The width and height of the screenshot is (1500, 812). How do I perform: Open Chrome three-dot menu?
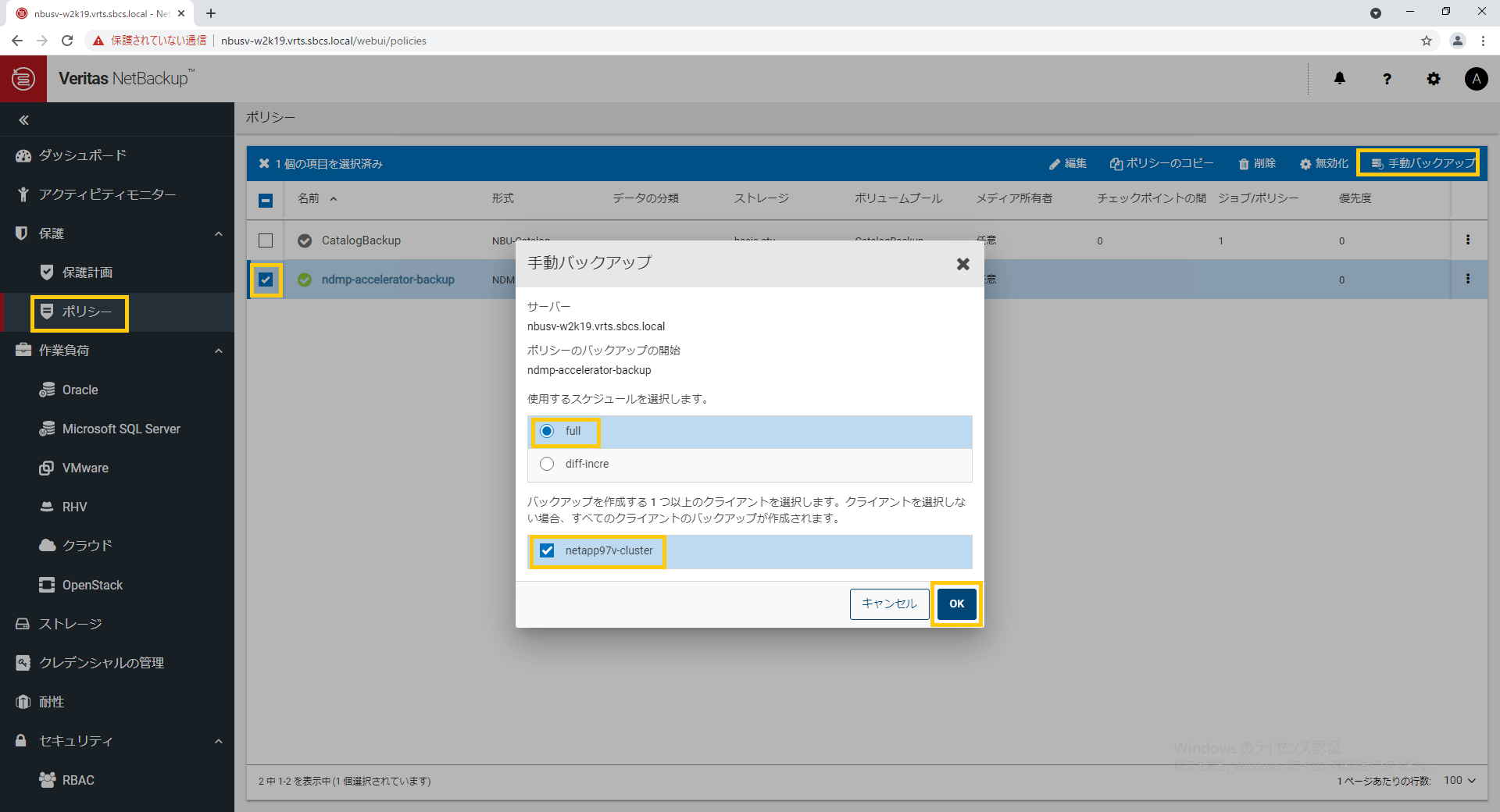coord(1483,41)
